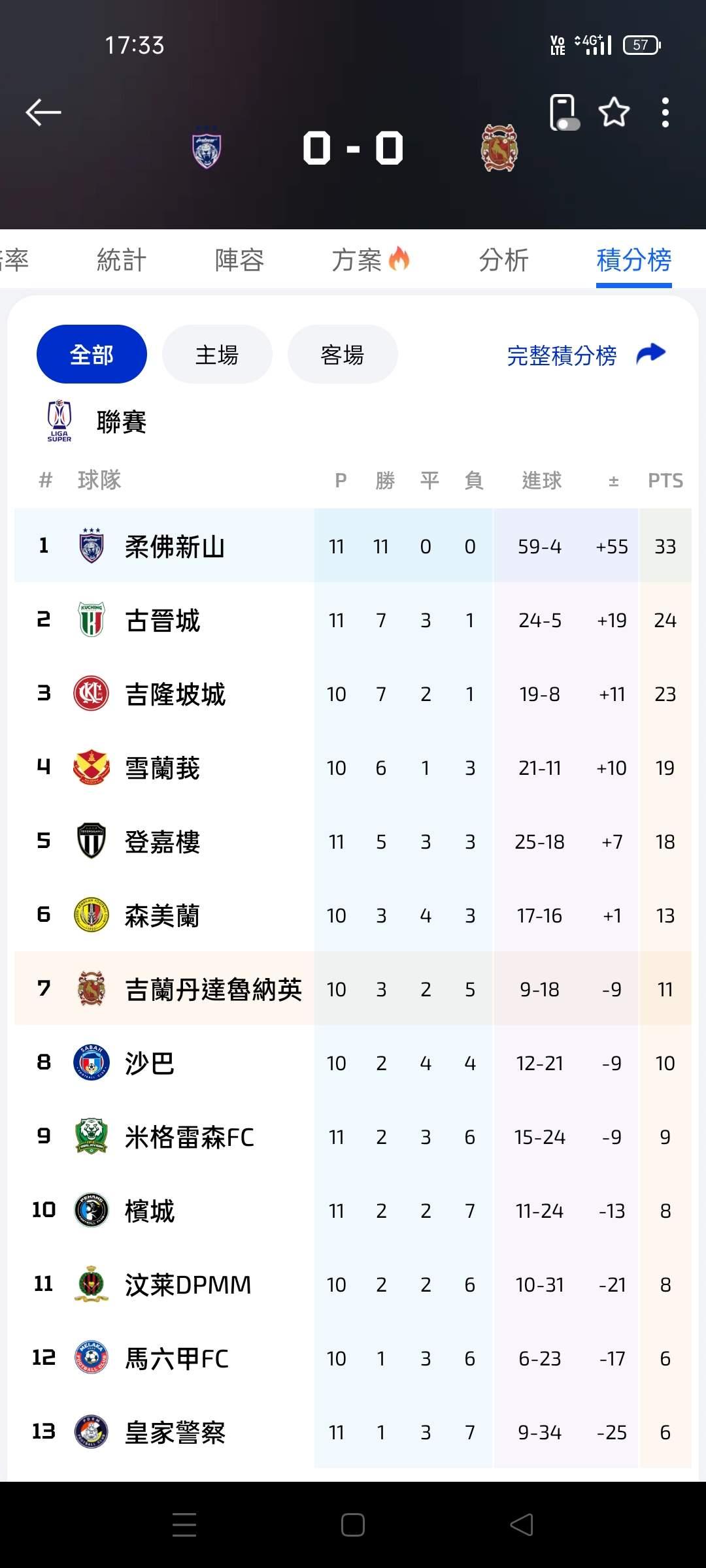Click the share arrow beside 完整積分榜
This screenshot has height=1568, width=706.
[x=650, y=354]
